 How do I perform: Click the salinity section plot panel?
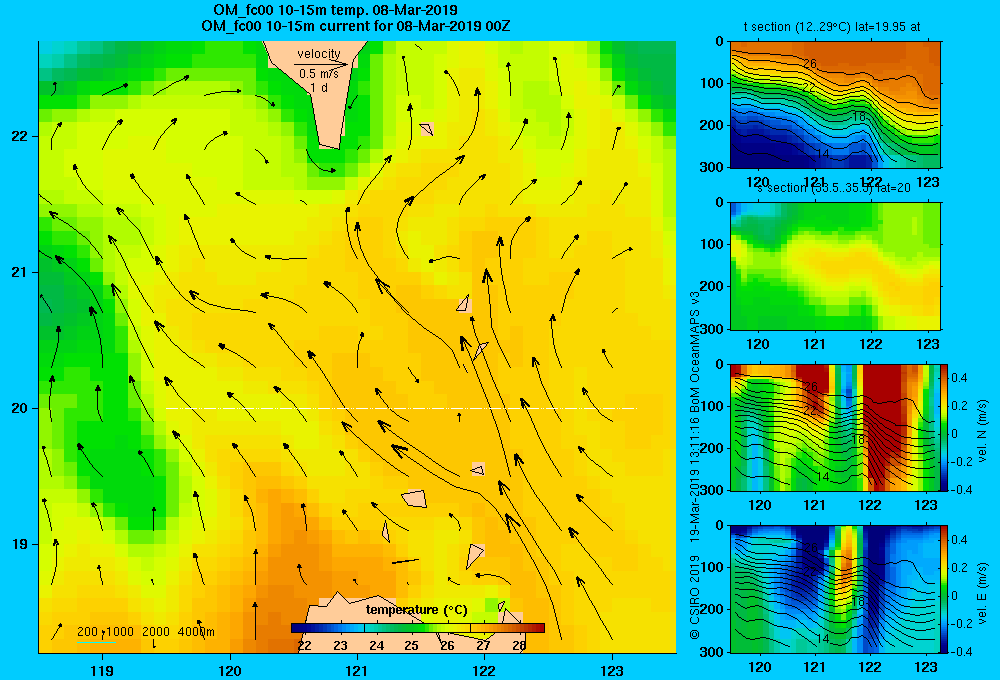(x=835, y=266)
